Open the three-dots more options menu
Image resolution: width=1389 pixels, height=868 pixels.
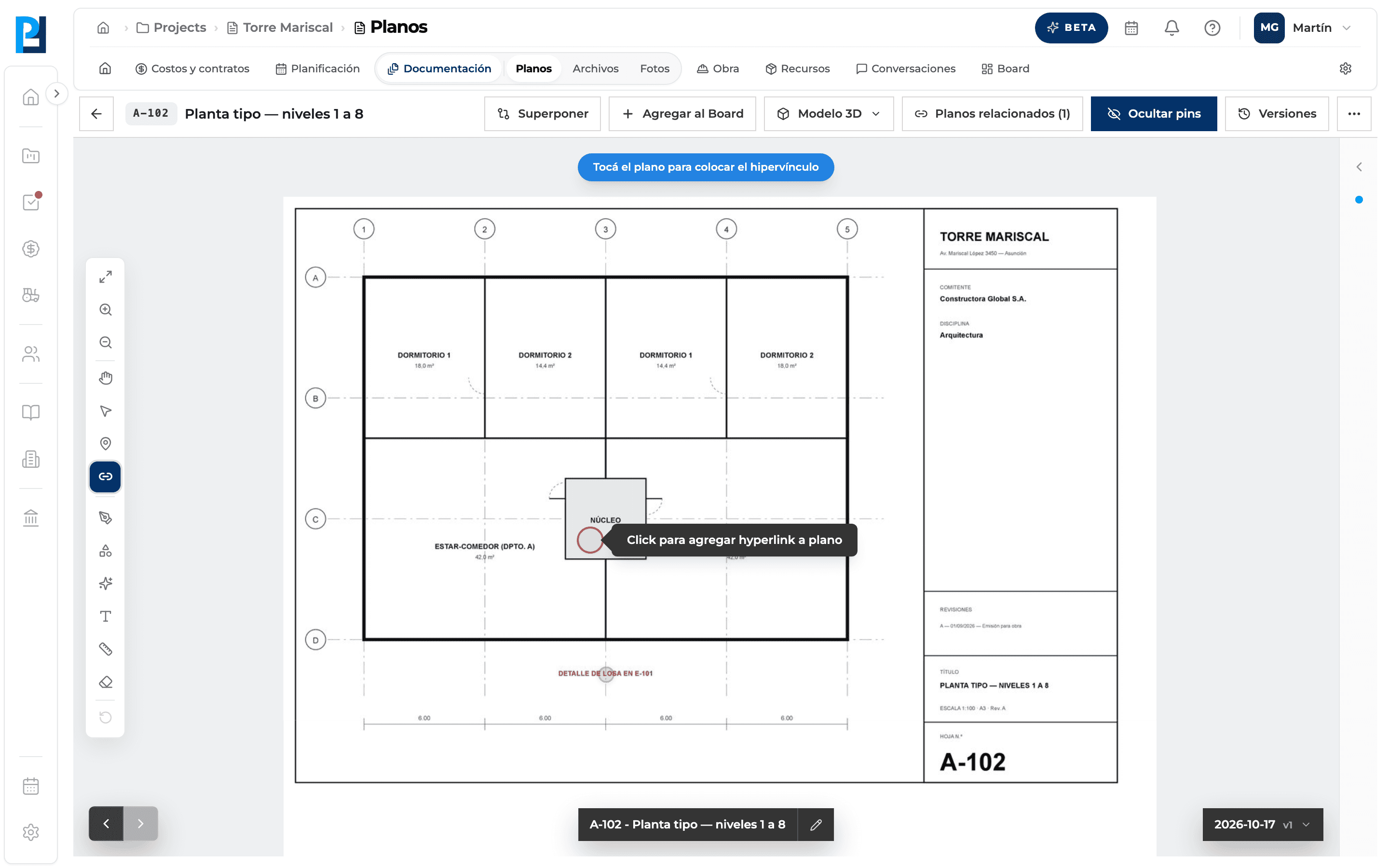click(x=1354, y=114)
